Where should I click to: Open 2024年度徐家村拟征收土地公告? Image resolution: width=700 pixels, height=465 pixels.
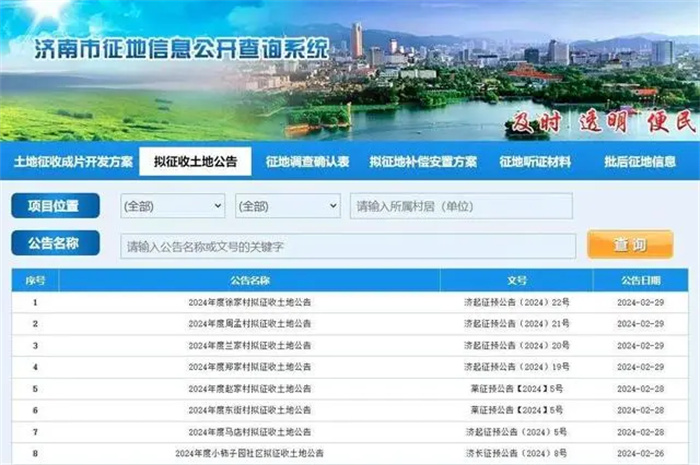[250, 302]
